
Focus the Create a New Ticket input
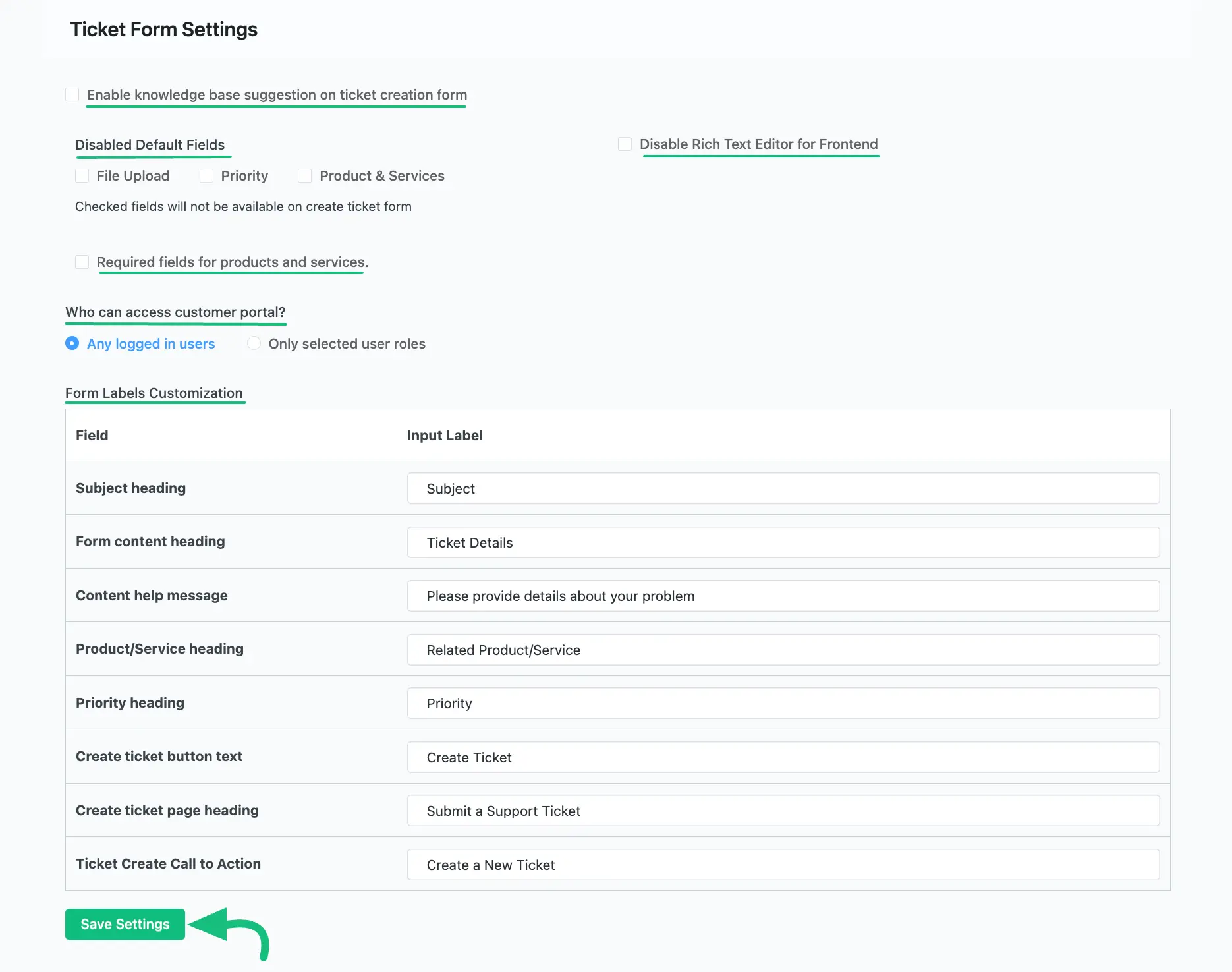783,865
